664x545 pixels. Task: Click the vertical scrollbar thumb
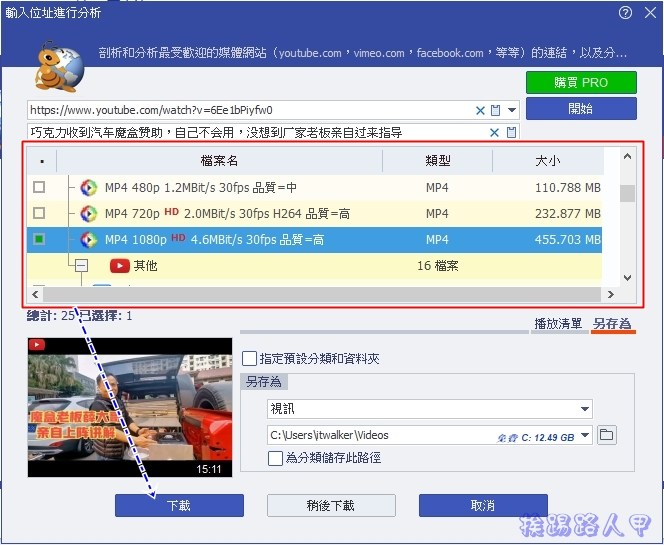(x=628, y=194)
